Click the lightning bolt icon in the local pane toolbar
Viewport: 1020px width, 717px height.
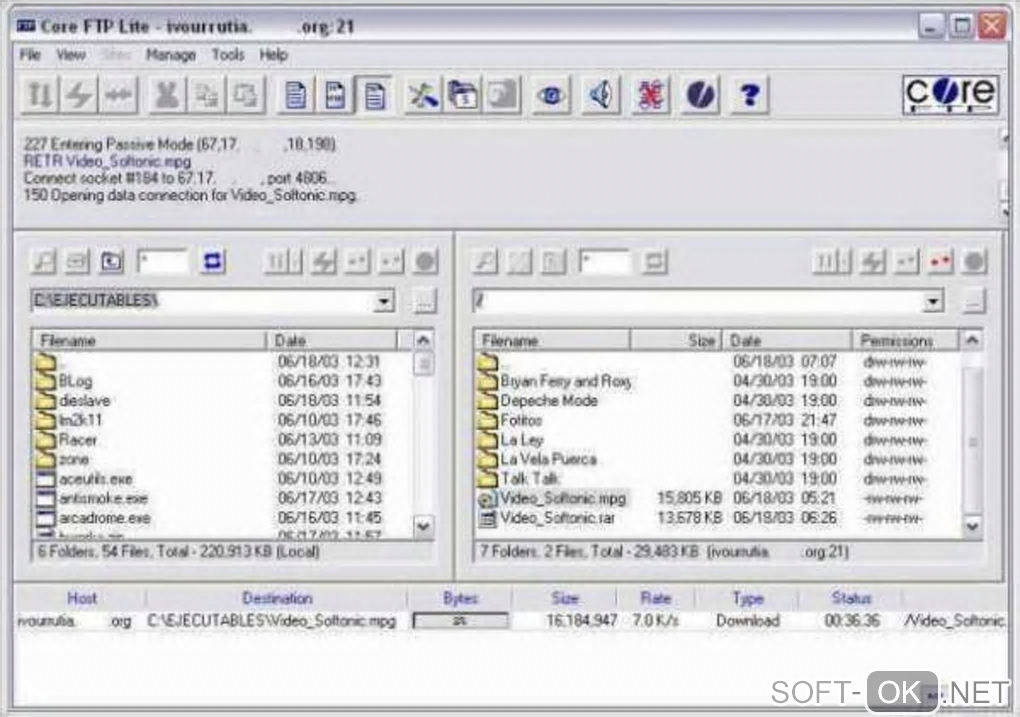tap(323, 262)
